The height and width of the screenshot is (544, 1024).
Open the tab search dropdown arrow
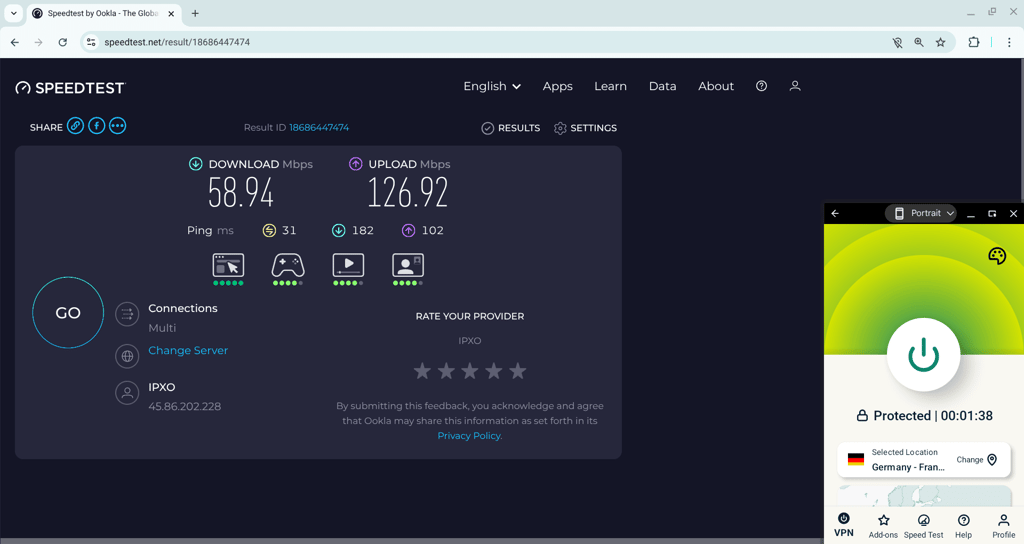13,13
